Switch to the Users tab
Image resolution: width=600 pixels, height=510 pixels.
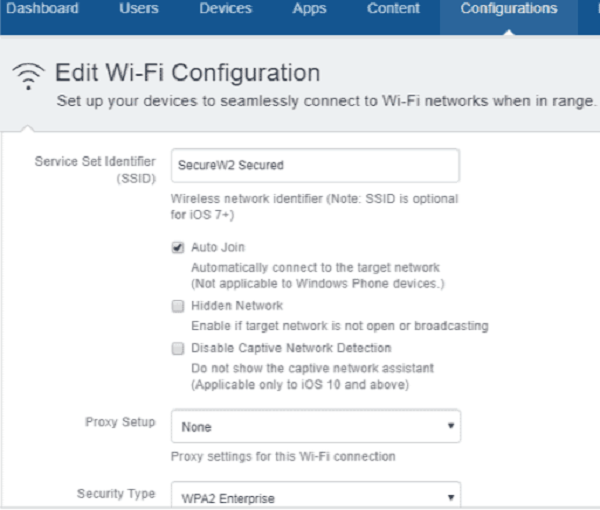[x=138, y=9]
